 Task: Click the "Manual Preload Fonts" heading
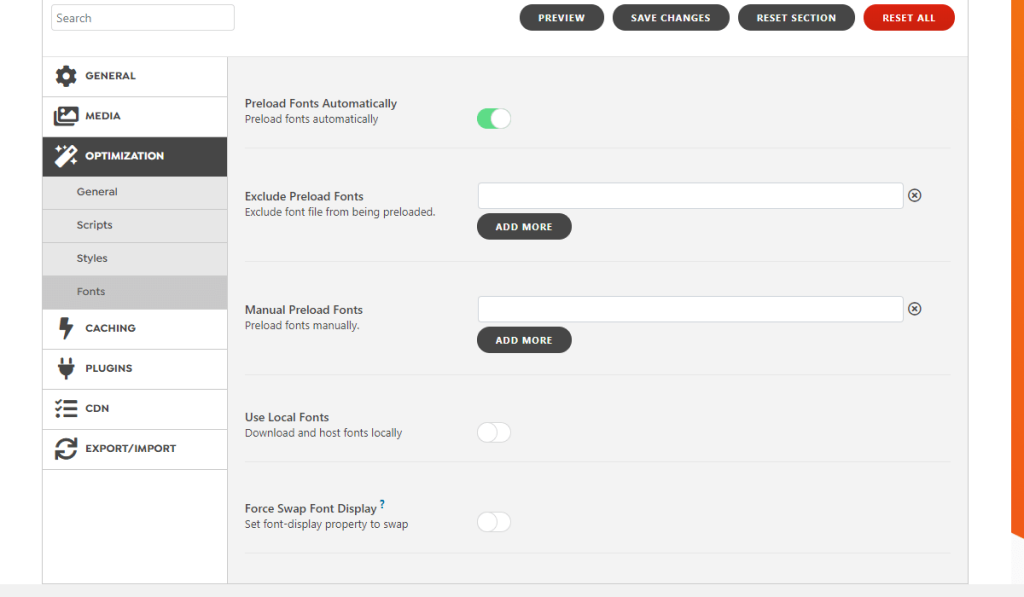point(304,310)
